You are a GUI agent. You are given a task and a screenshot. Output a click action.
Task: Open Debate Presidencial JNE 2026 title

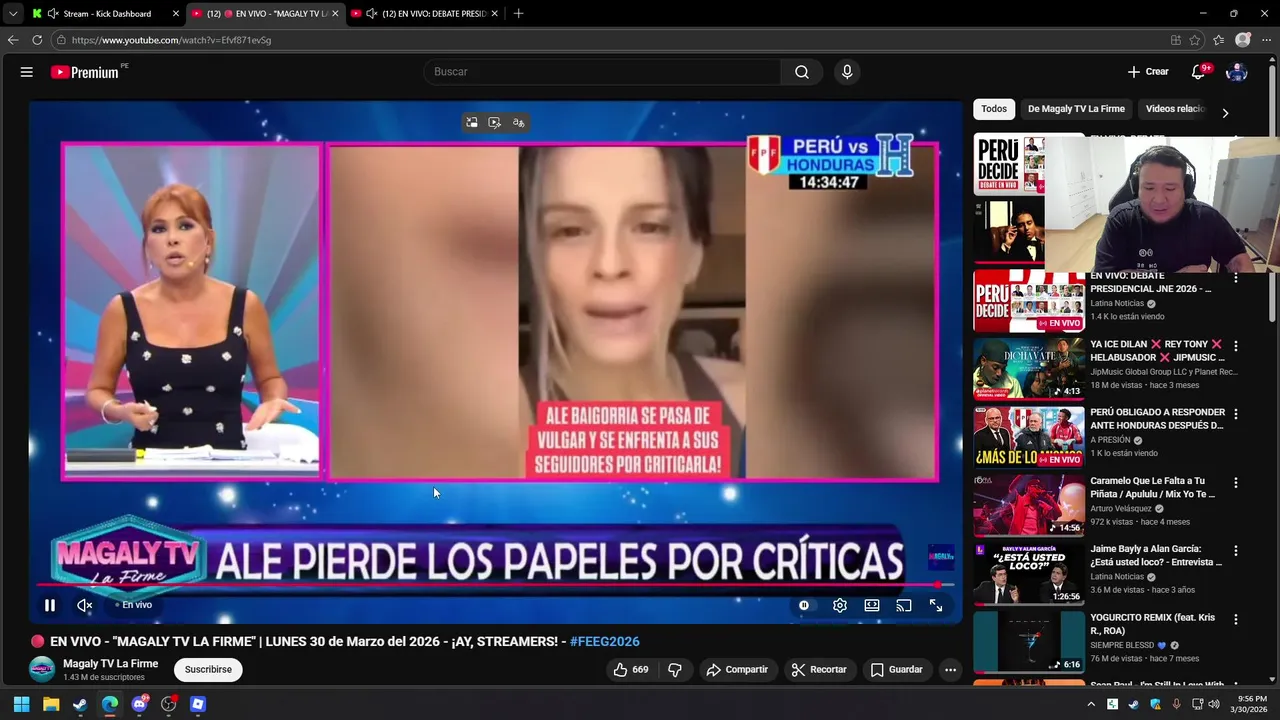coord(1150,282)
